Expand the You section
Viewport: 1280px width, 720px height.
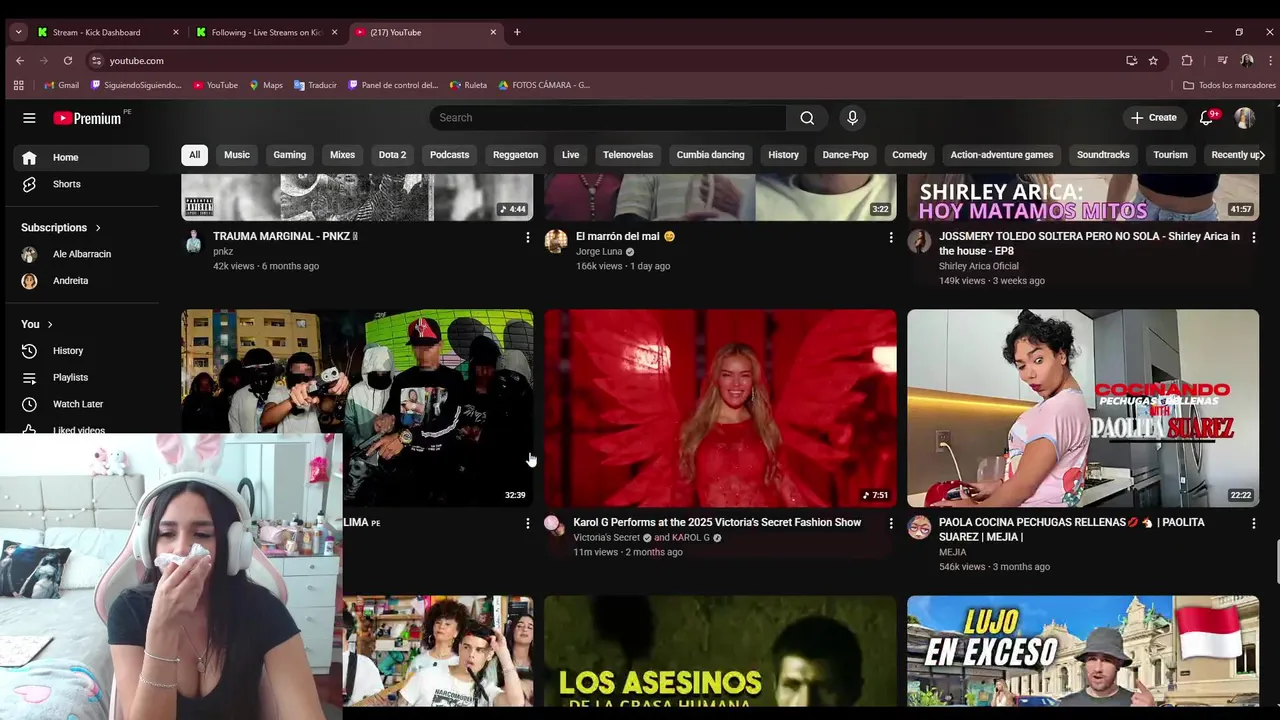(37, 324)
